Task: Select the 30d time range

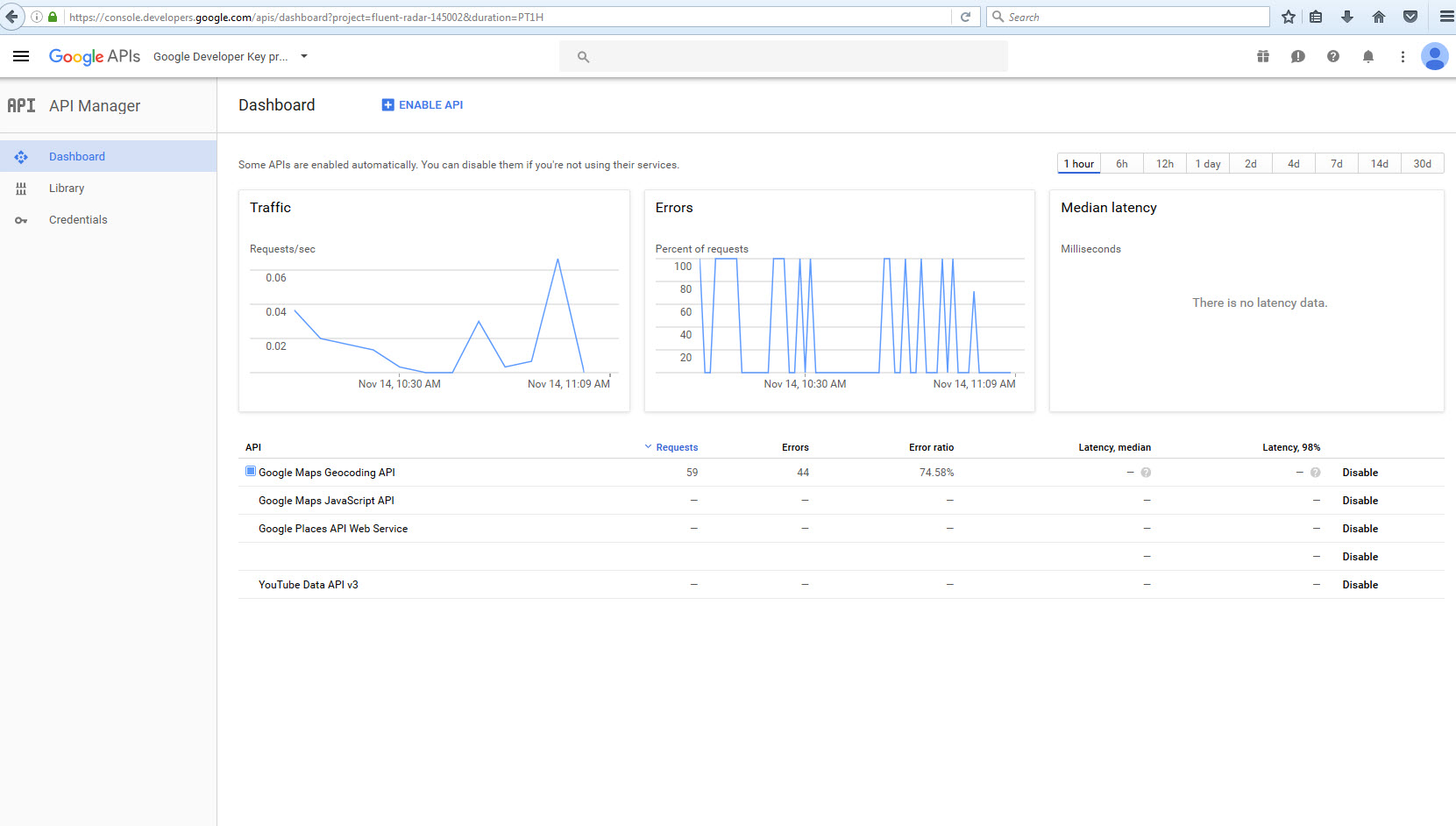Action: tap(1422, 164)
